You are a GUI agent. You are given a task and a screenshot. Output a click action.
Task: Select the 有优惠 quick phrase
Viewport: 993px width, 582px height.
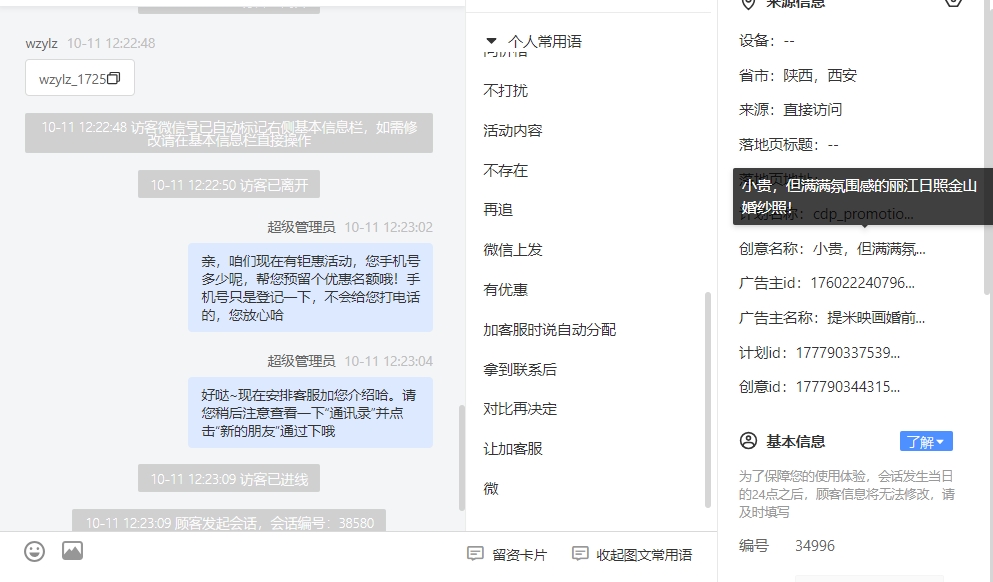click(505, 289)
